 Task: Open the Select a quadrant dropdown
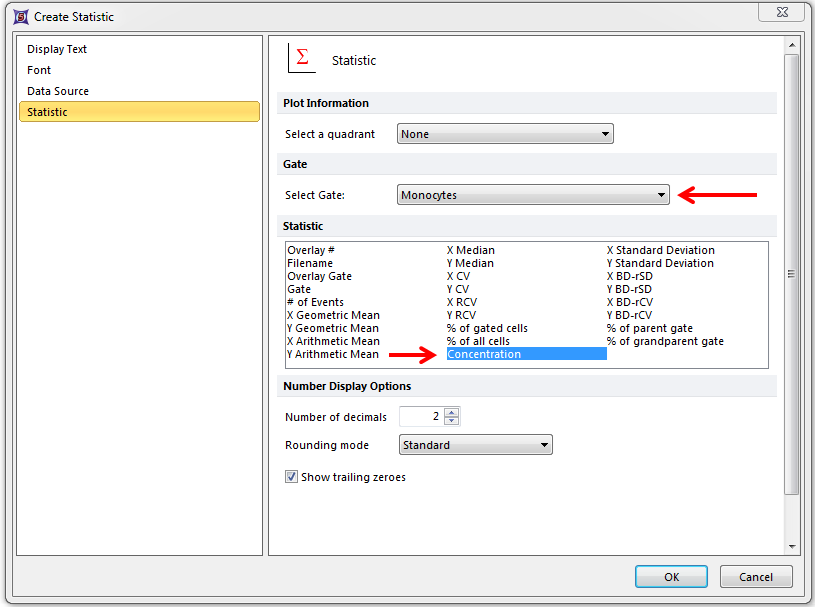pos(505,134)
